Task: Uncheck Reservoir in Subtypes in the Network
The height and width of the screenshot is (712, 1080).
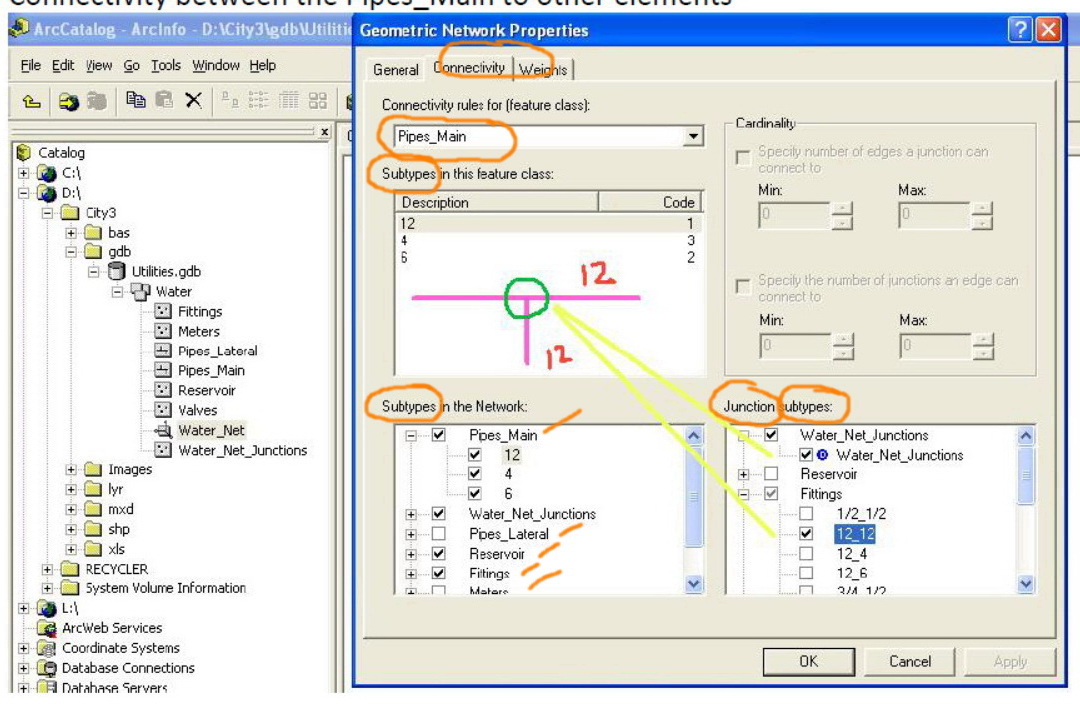Action: click(438, 554)
